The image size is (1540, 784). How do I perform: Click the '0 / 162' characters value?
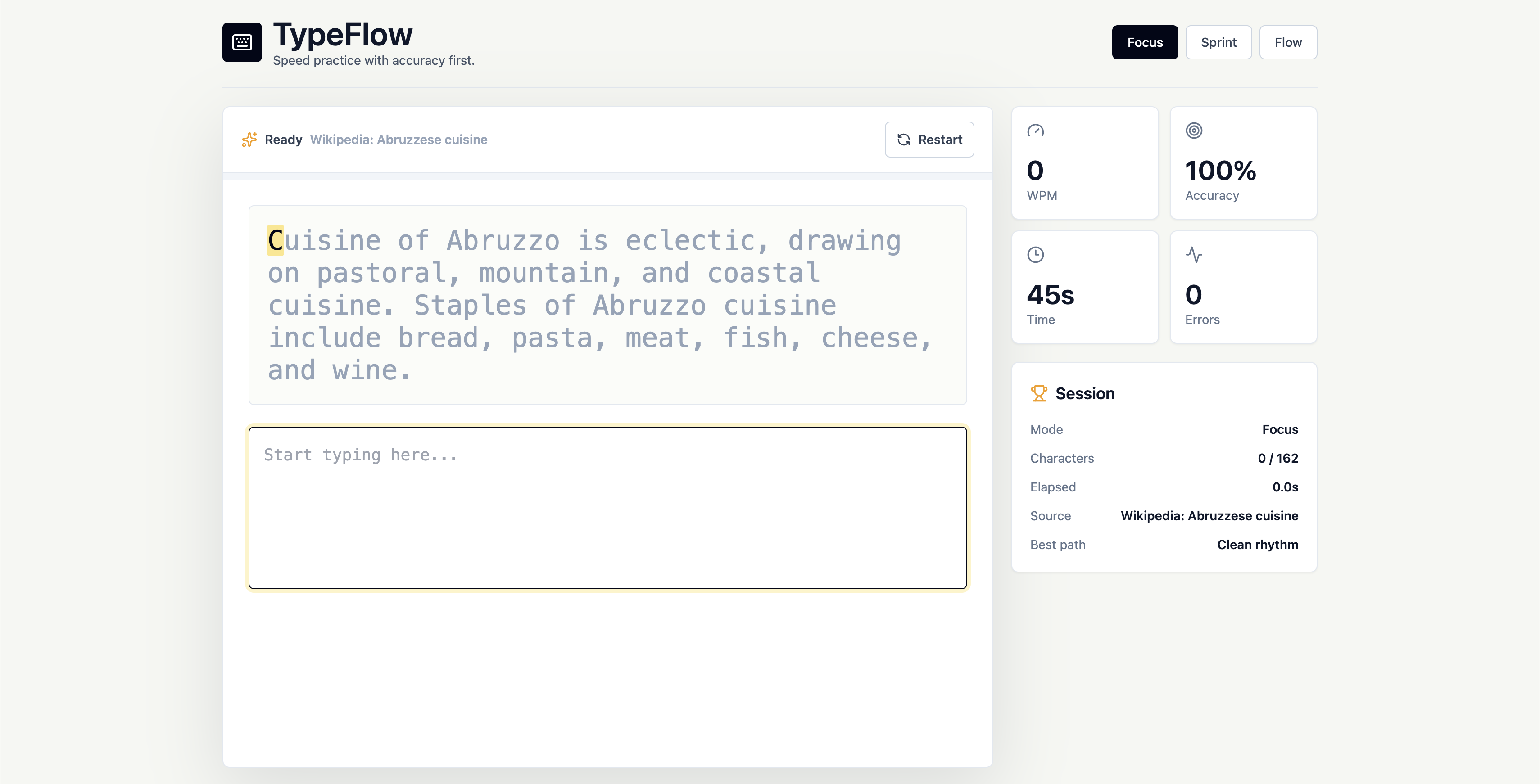1277,458
